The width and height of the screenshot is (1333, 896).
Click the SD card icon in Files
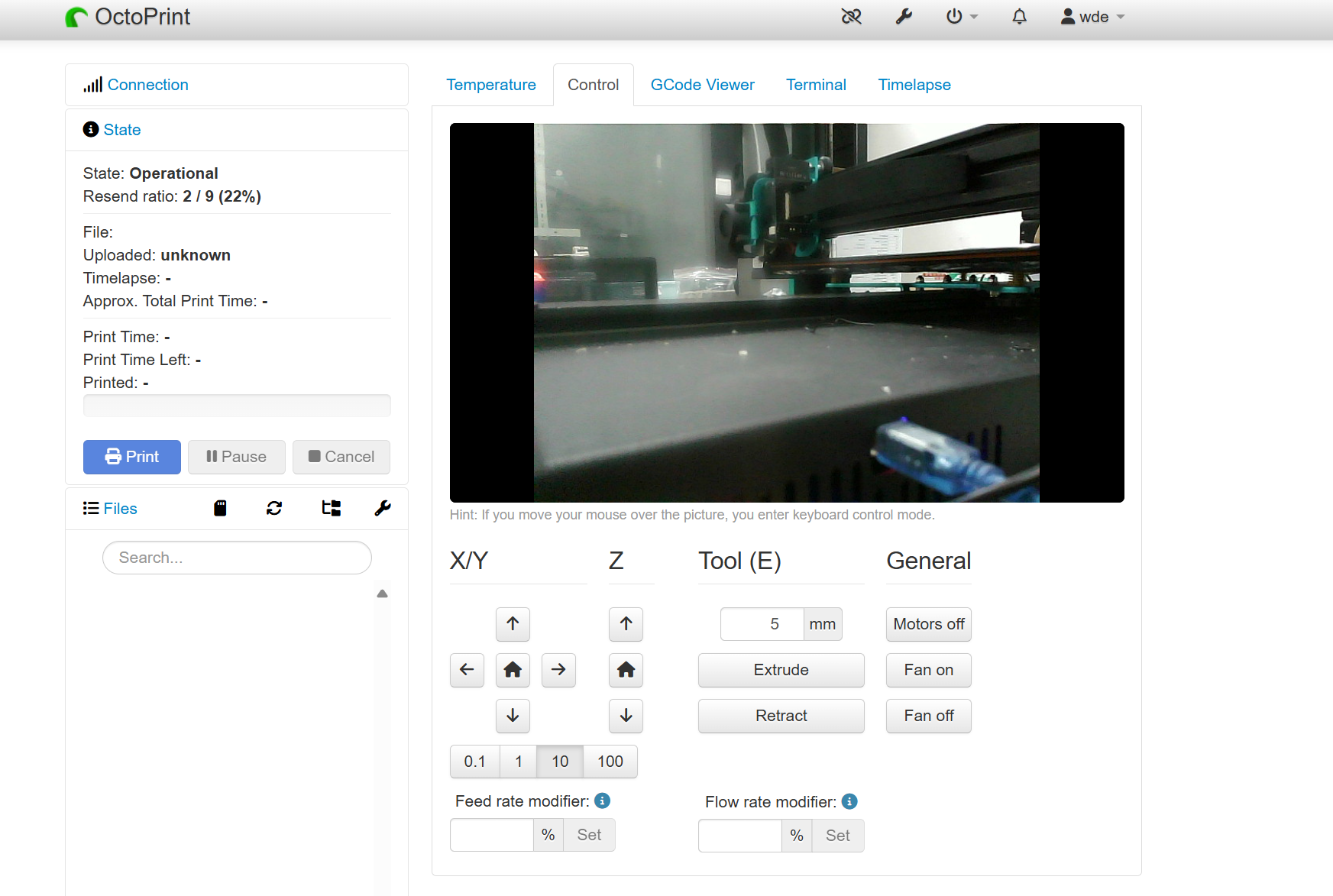220,509
